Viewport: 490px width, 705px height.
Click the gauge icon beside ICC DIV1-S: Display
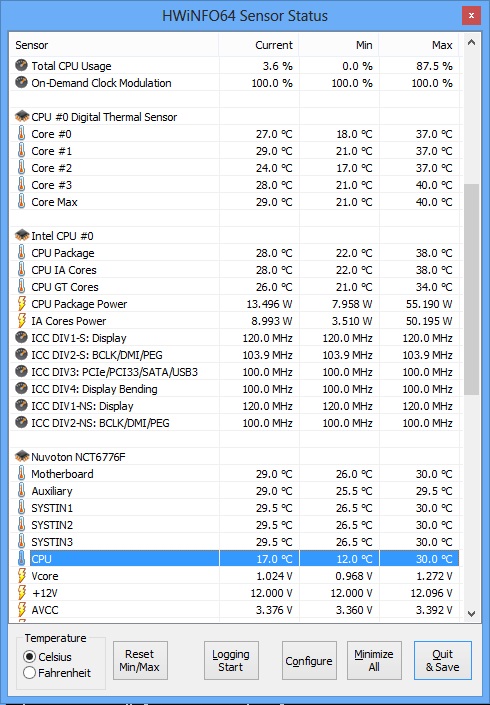coord(21,338)
